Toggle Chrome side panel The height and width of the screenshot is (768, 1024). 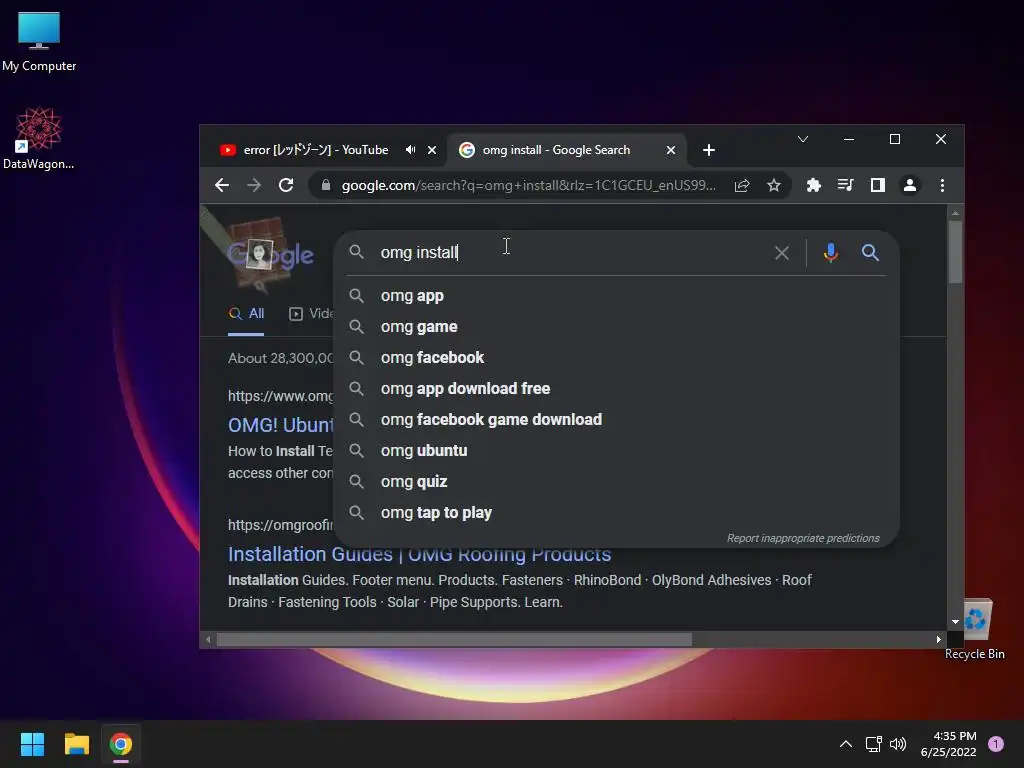(x=878, y=185)
